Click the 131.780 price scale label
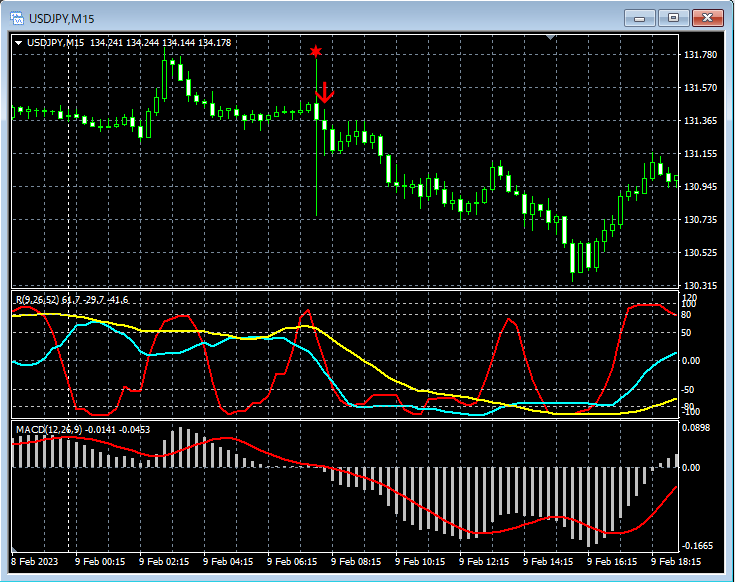This screenshot has width=736, height=582. pos(701,55)
